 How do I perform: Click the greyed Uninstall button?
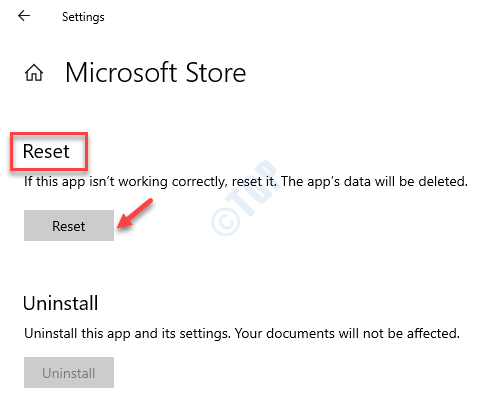coord(69,372)
